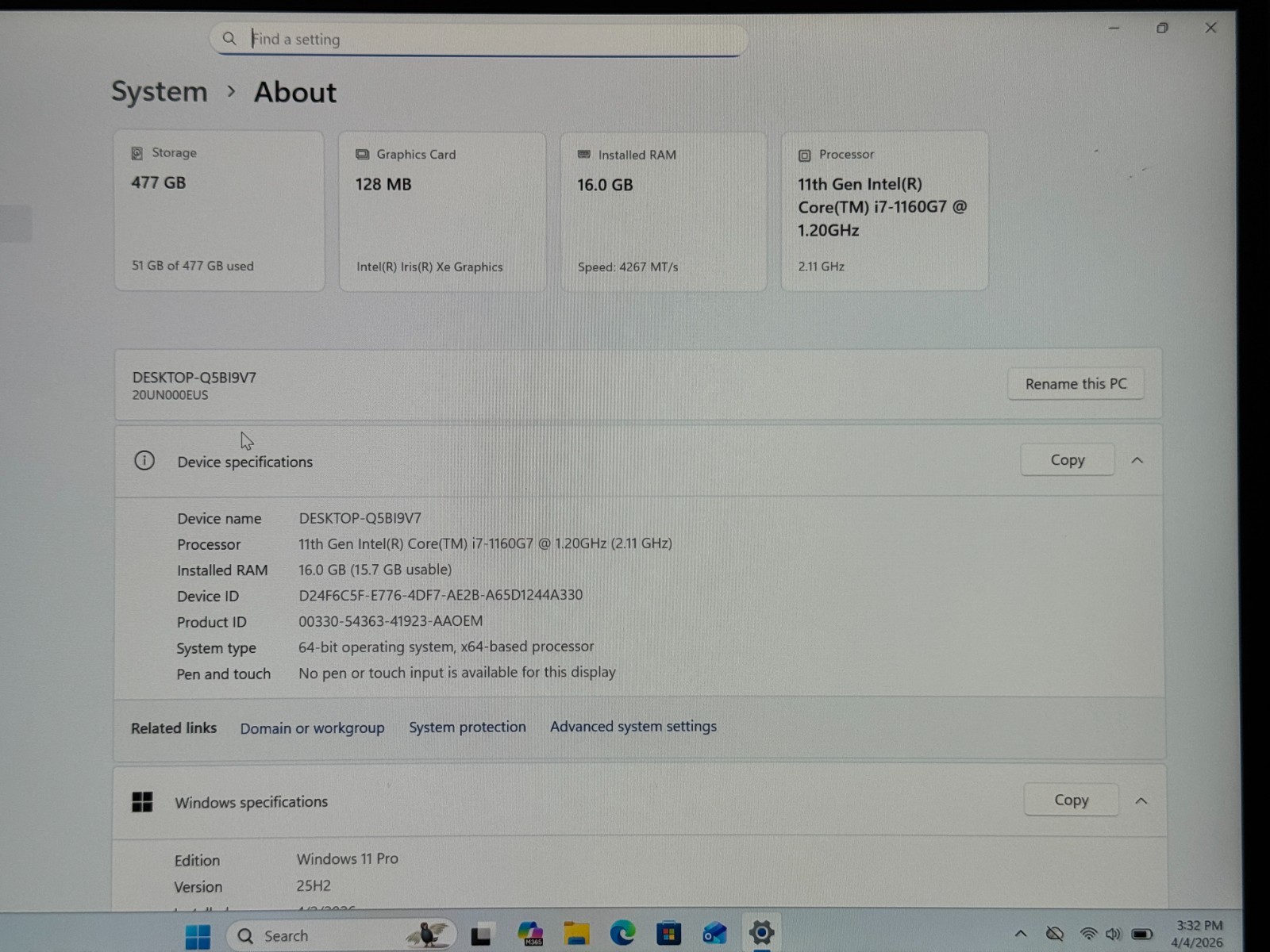Click Rename this PC button
This screenshot has width=1270, height=952.
coord(1076,384)
